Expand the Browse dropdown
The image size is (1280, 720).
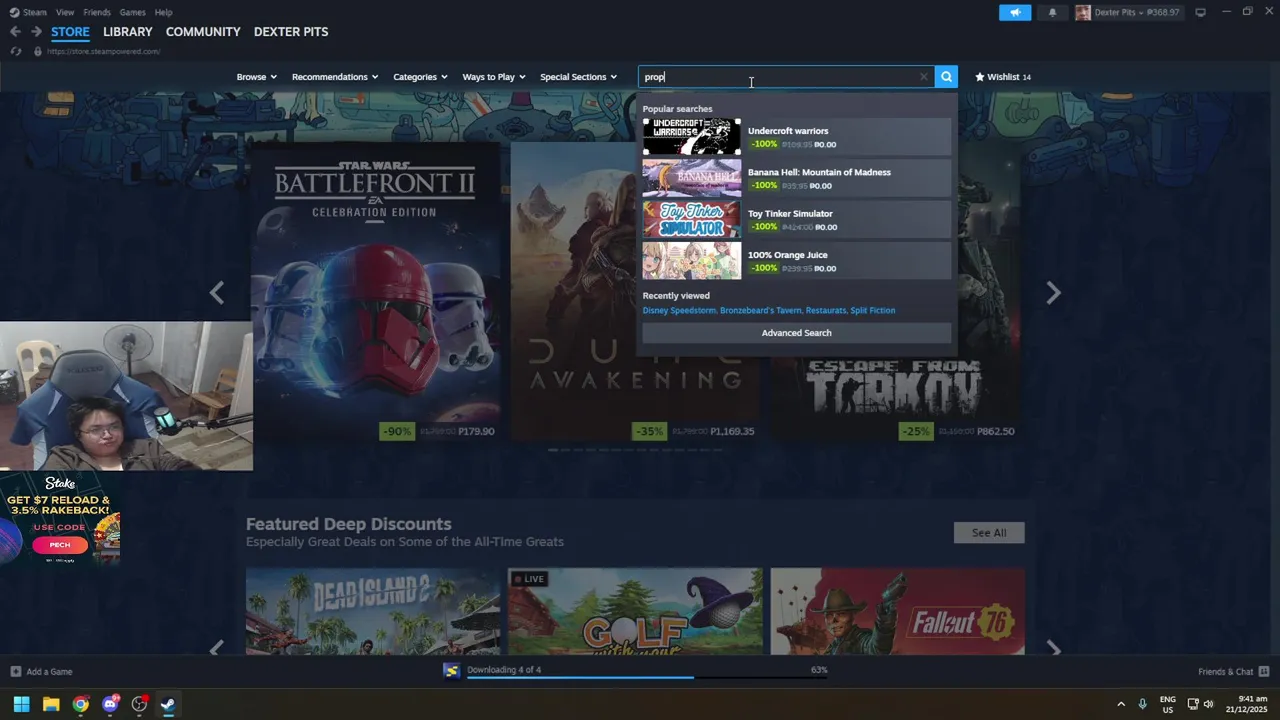coord(257,77)
